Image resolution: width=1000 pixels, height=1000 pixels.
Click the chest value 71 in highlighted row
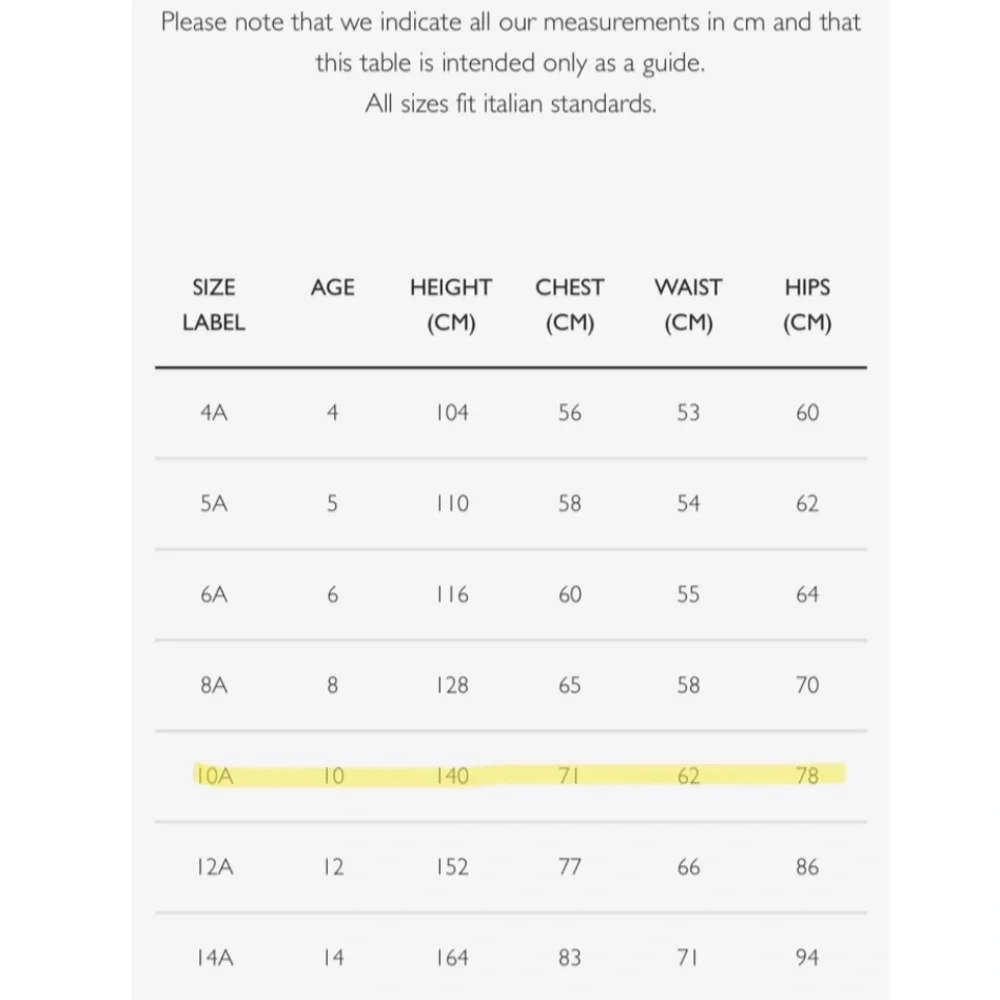click(x=569, y=776)
